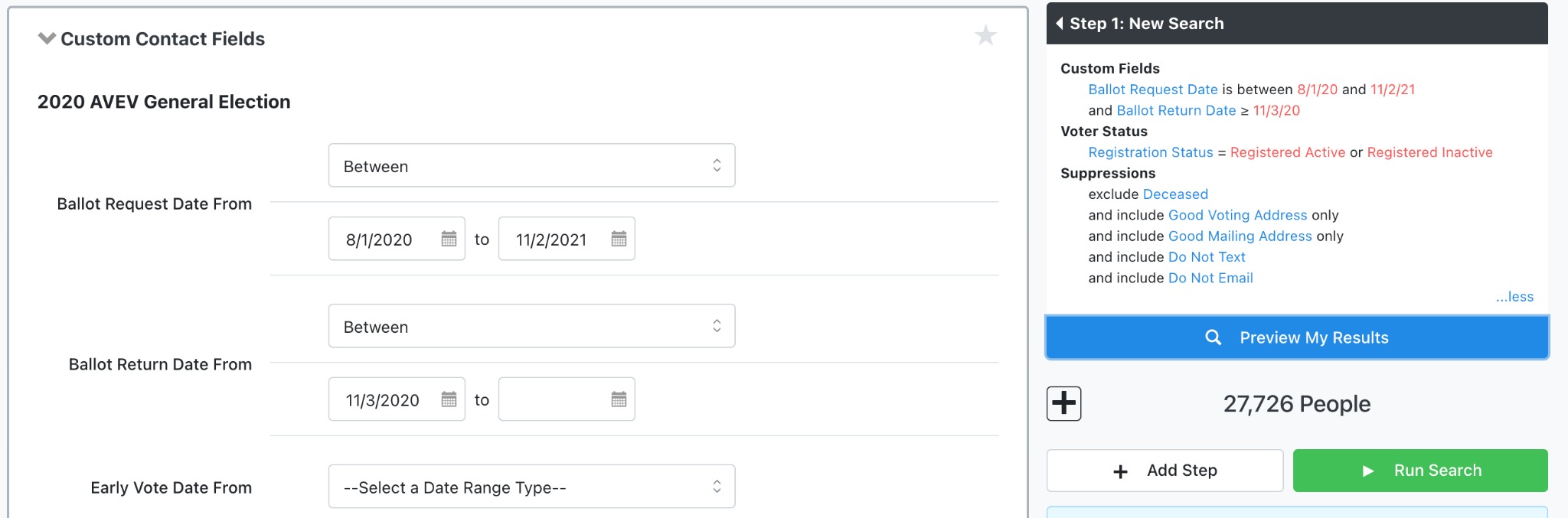The width and height of the screenshot is (1568, 518).
Task: Click the ...less link in the search summary
Action: [x=1514, y=297]
